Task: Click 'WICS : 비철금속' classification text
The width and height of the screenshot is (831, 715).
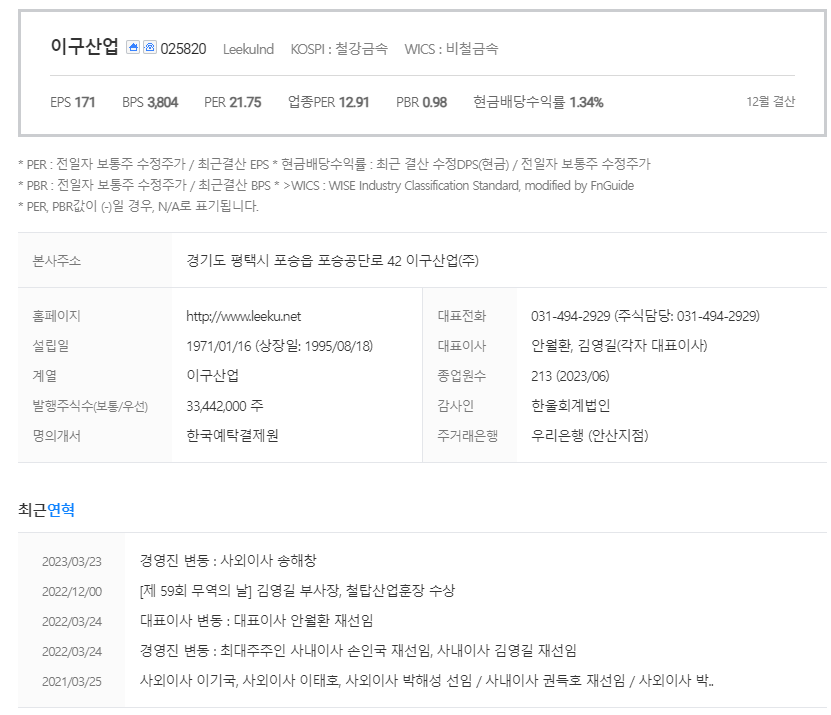Action: [451, 49]
